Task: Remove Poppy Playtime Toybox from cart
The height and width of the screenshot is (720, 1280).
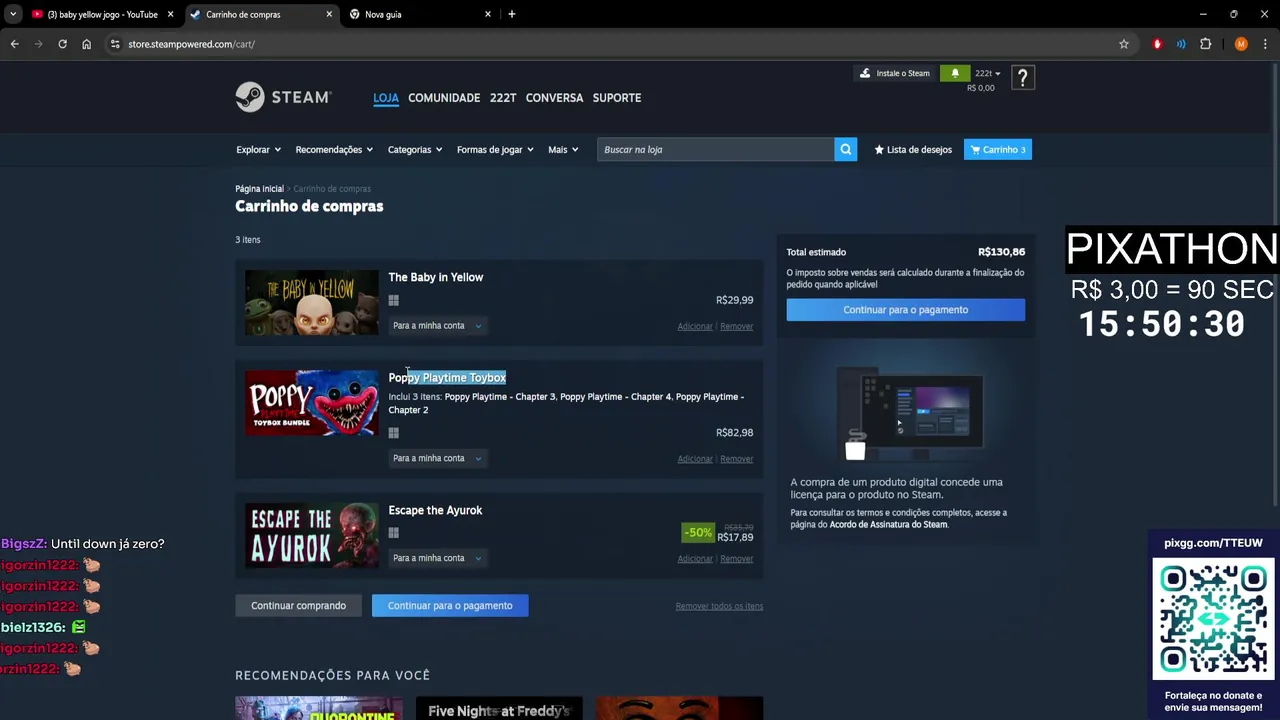Action: pos(736,459)
